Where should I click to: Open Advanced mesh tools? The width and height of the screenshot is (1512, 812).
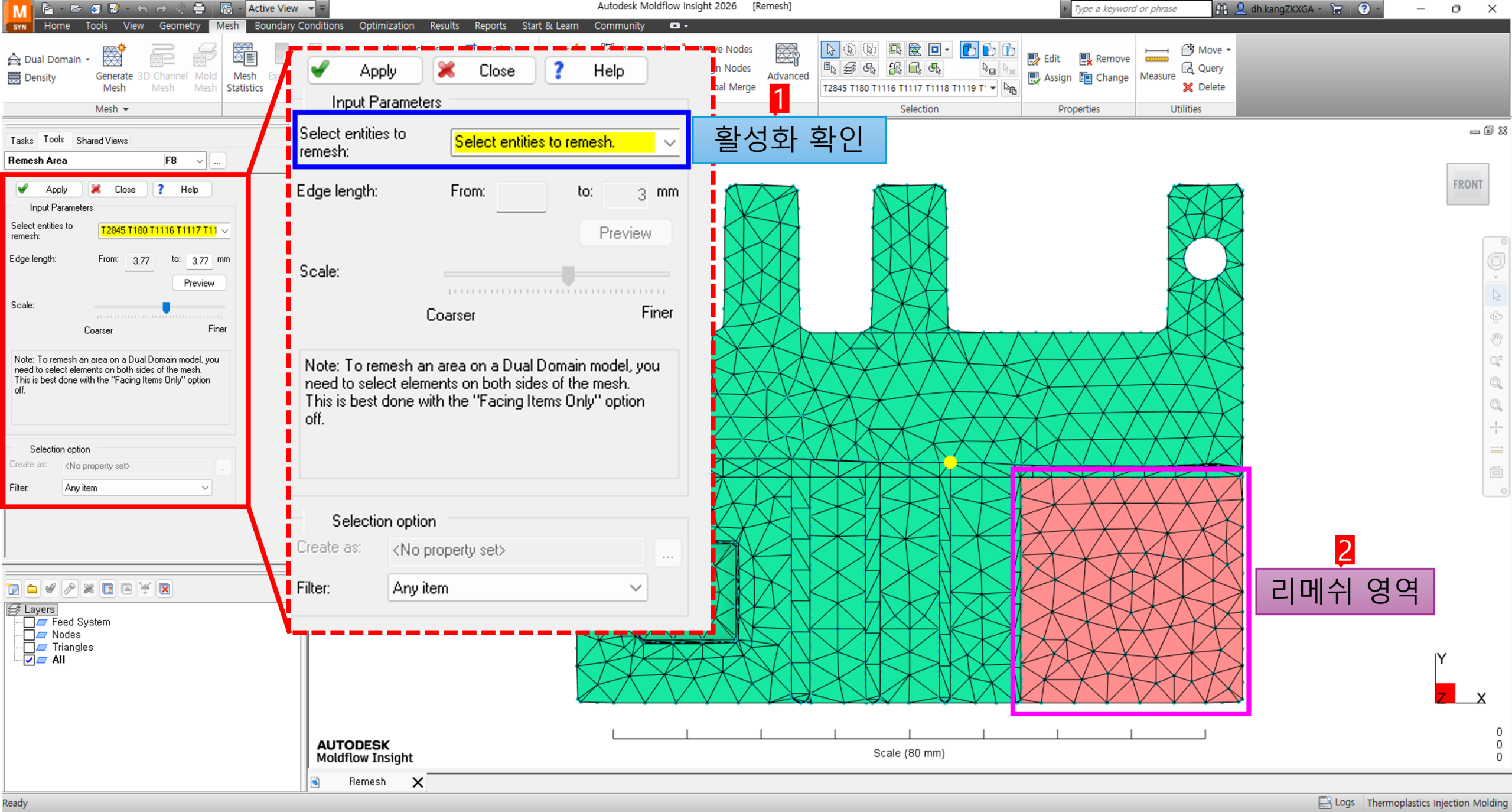(788, 63)
